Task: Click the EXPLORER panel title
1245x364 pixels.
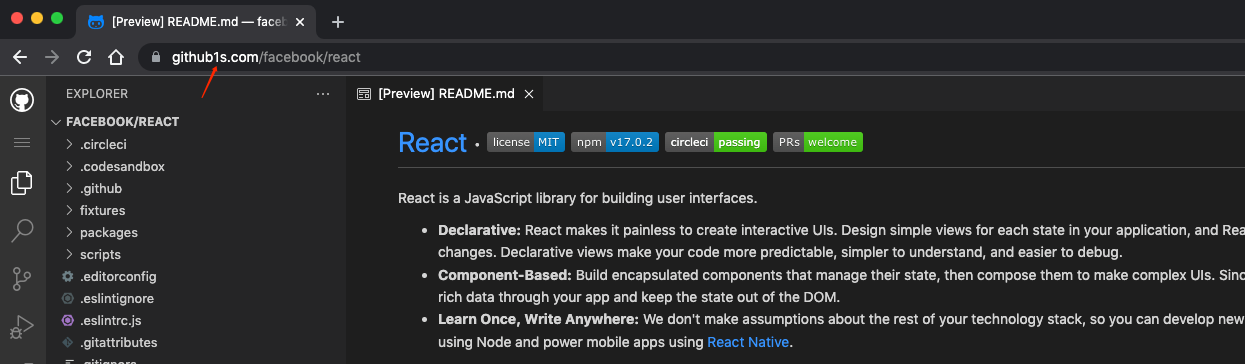Action: (x=97, y=94)
